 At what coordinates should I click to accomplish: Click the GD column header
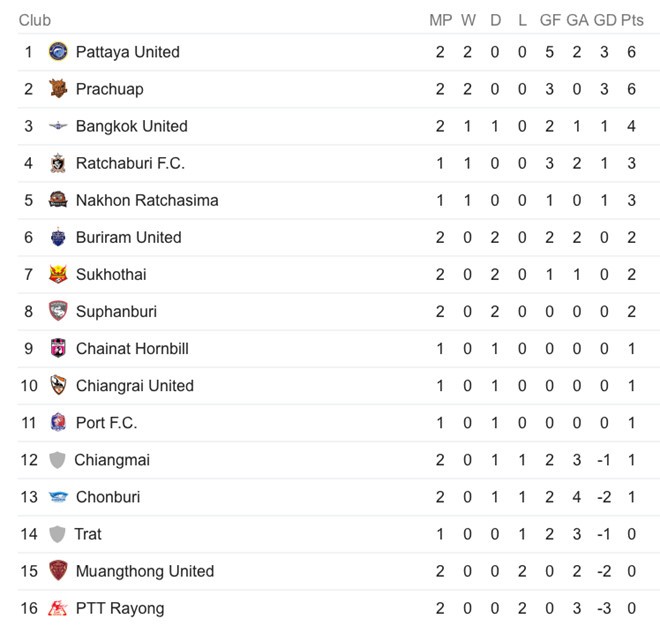tap(605, 20)
